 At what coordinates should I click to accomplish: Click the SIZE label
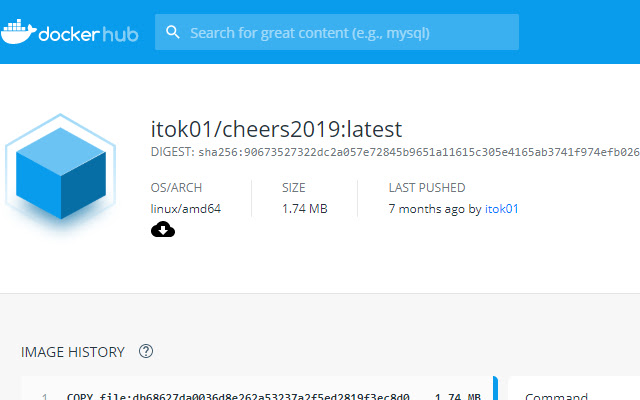click(x=293, y=188)
